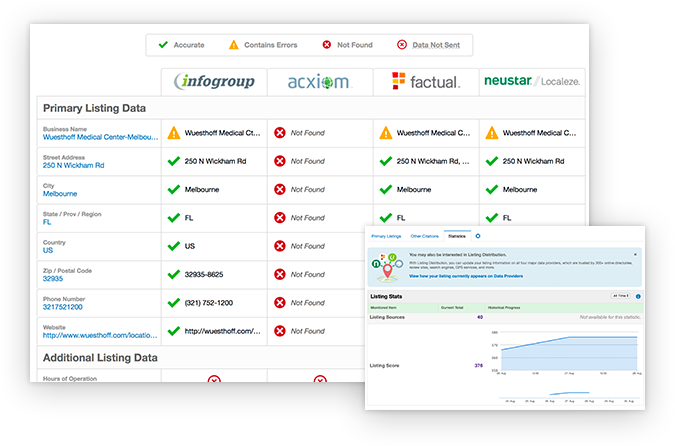The width and height of the screenshot is (675, 446).
Task: Click Not Found icon in Acxiom Street Address
Action: [281, 160]
